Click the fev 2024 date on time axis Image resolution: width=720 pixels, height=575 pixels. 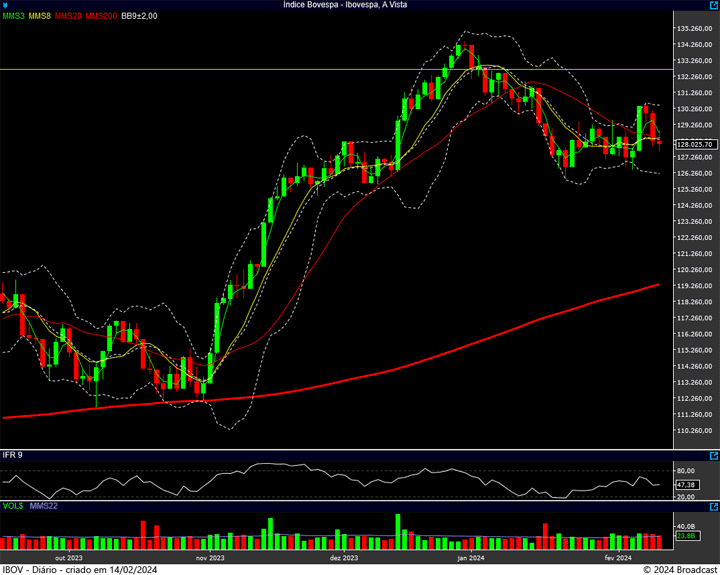pyautogui.click(x=618, y=558)
